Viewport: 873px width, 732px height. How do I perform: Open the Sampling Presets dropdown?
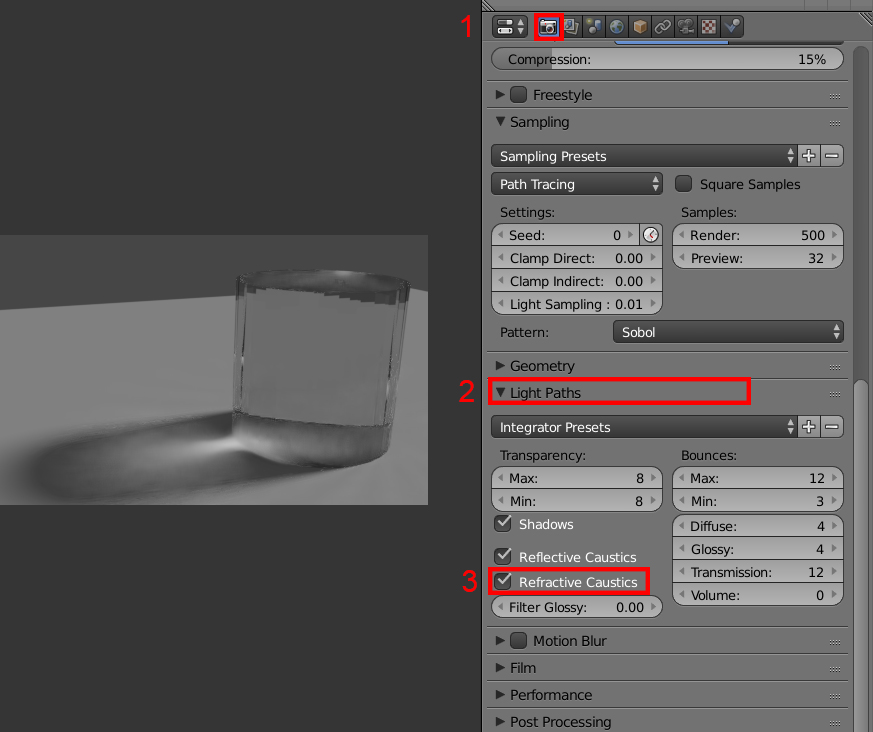[644, 156]
